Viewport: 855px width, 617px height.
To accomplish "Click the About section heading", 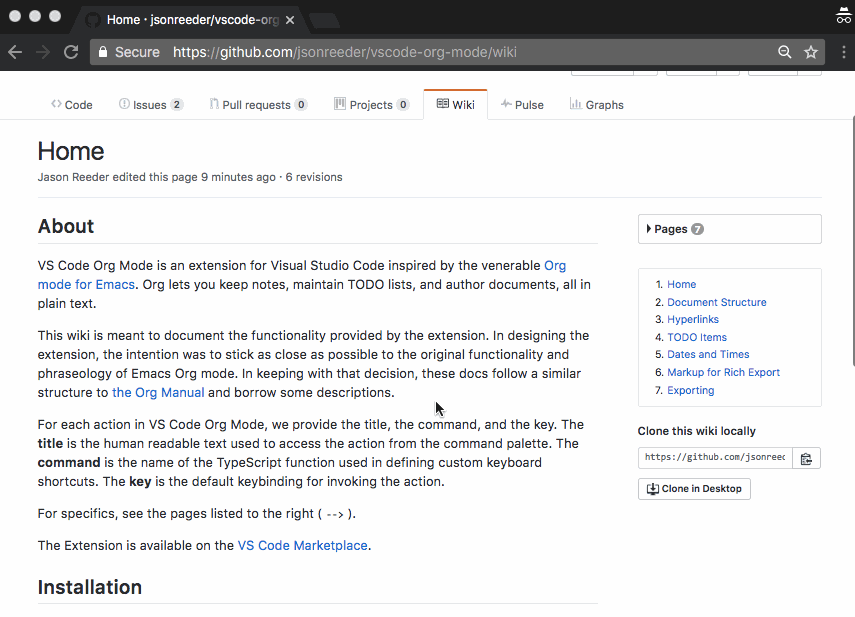I will [x=66, y=226].
